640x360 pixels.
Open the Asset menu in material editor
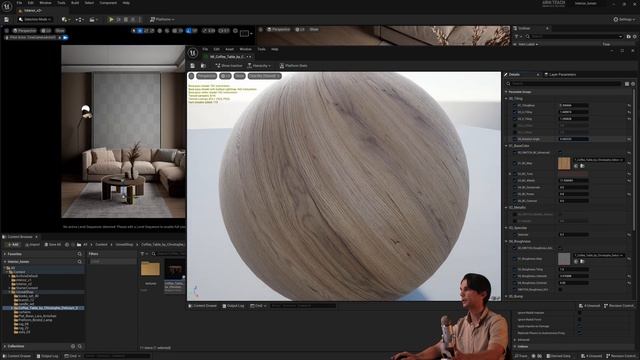tap(230, 49)
